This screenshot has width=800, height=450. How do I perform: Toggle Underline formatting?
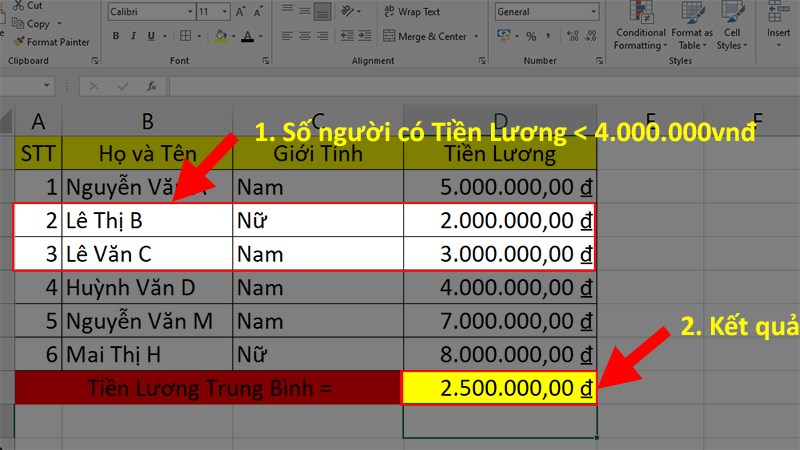(x=151, y=36)
